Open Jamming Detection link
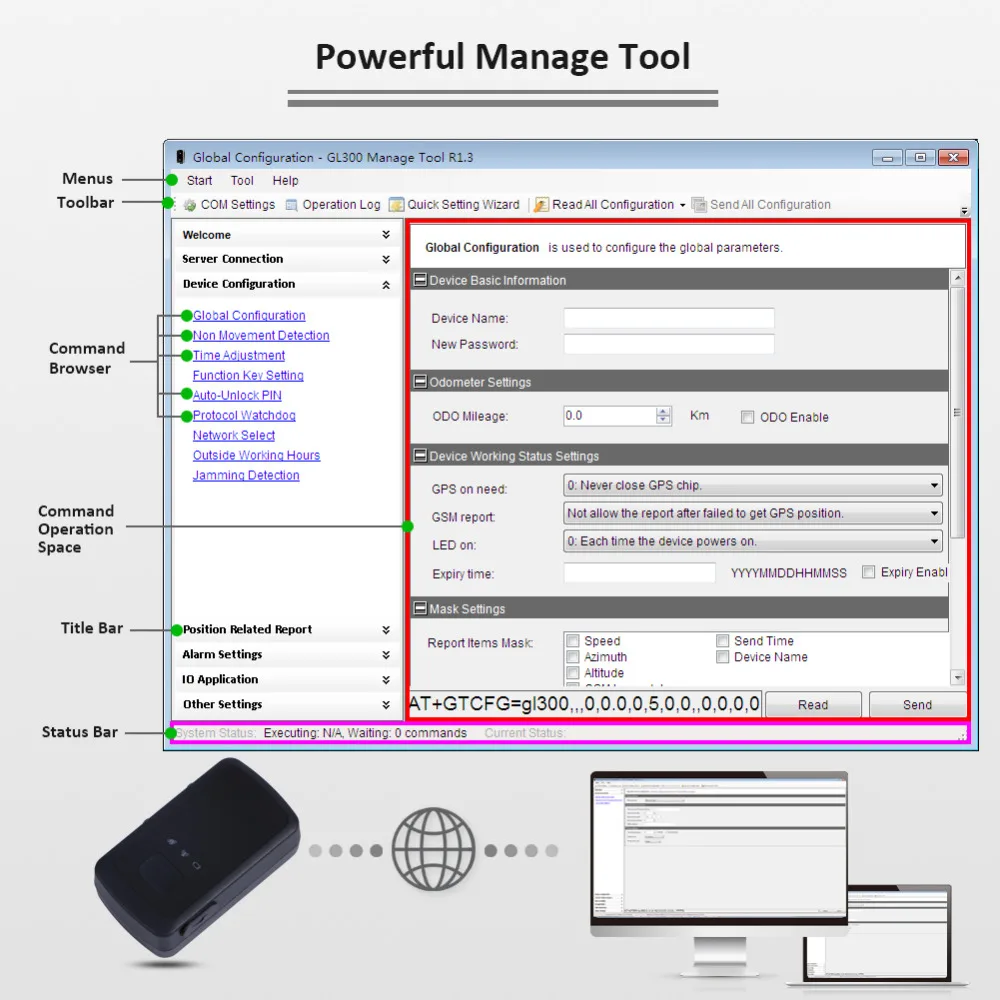Image resolution: width=1000 pixels, height=1000 pixels. (x=246, y=475)
